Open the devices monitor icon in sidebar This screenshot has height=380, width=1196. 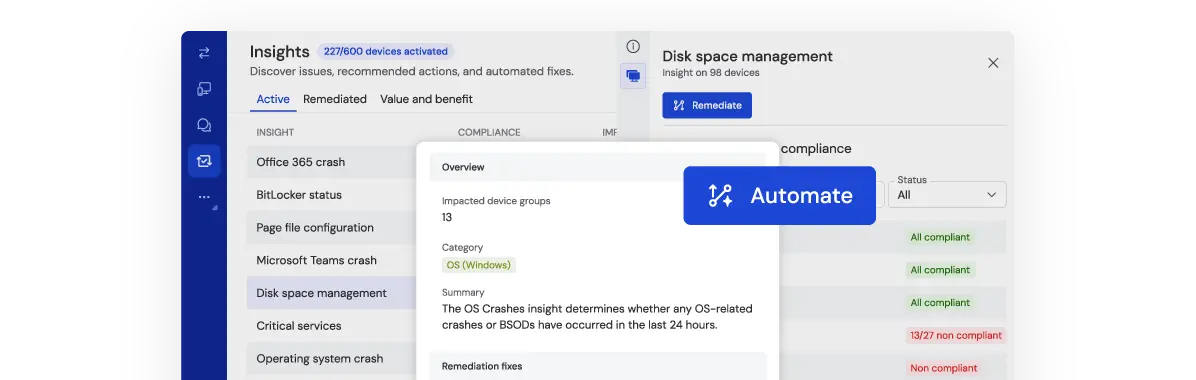(x=204, y=89)
